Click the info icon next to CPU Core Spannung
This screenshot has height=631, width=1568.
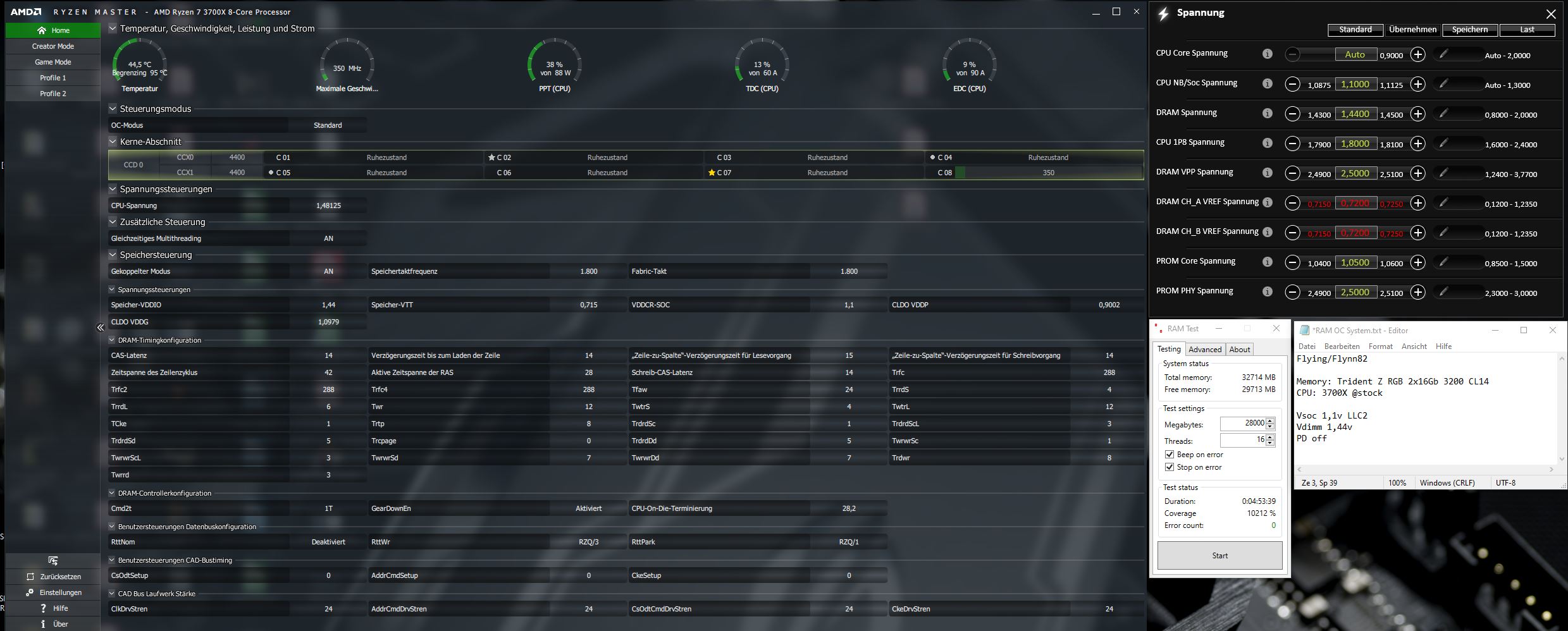(1267, 54)
